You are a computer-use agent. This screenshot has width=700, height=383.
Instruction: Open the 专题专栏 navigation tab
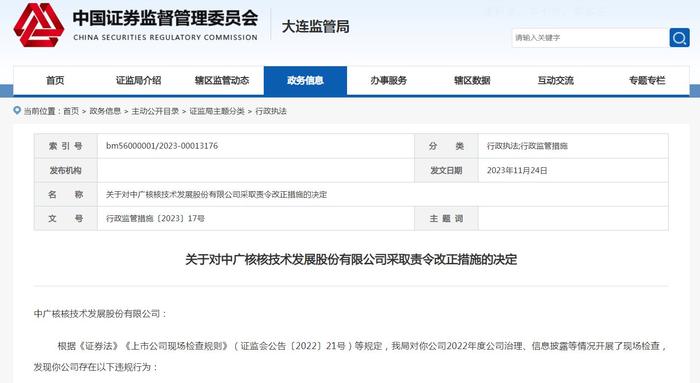(647, 81)
